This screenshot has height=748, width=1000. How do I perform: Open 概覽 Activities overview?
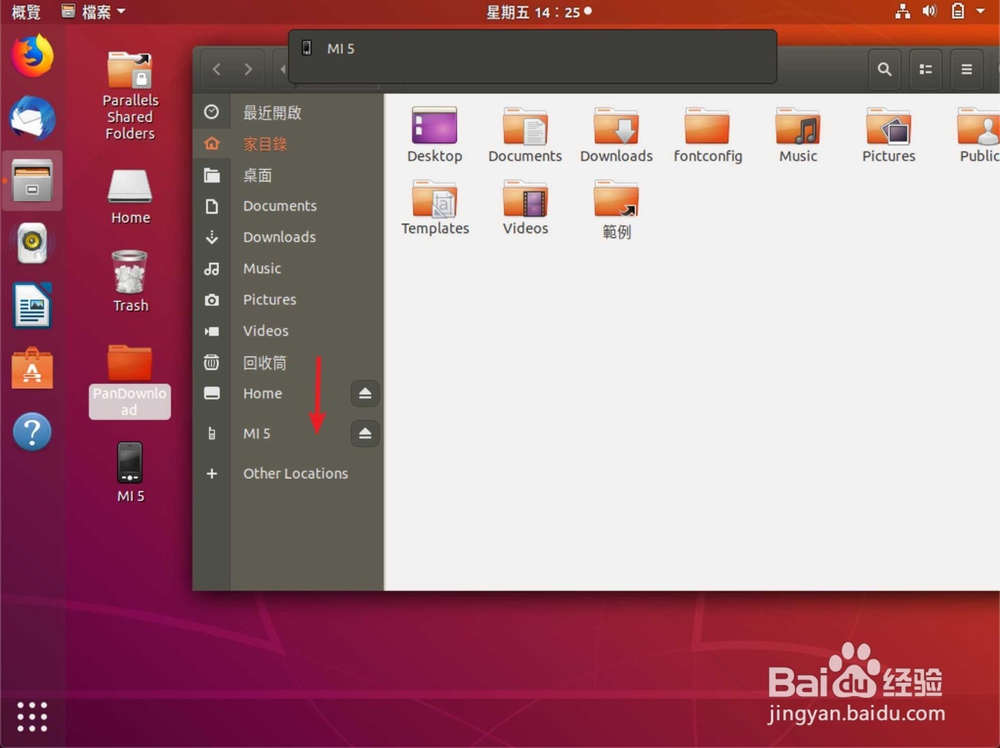click(x=26, y=11)
